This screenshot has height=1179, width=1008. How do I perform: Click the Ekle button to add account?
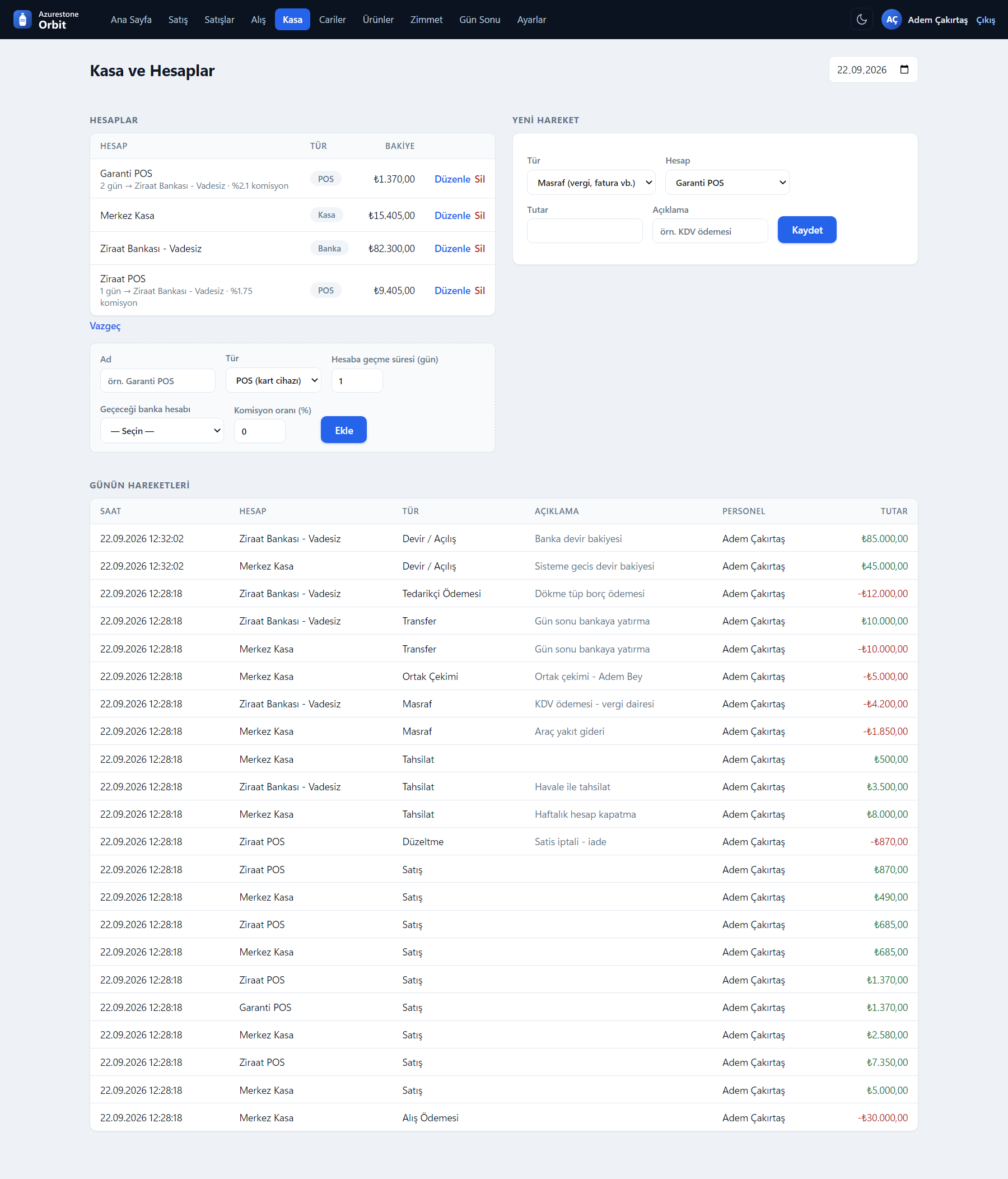(343, 430)
